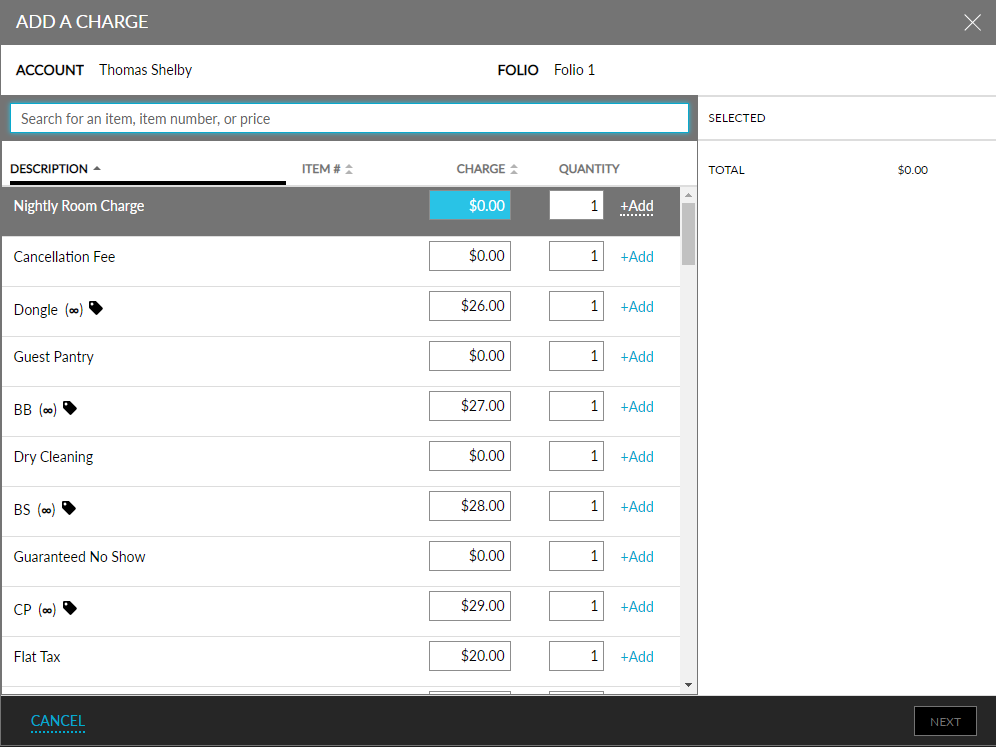Click the tag icon next to Dongle
This screenshot has width=996, height=747.
click(x=96, y=308)
